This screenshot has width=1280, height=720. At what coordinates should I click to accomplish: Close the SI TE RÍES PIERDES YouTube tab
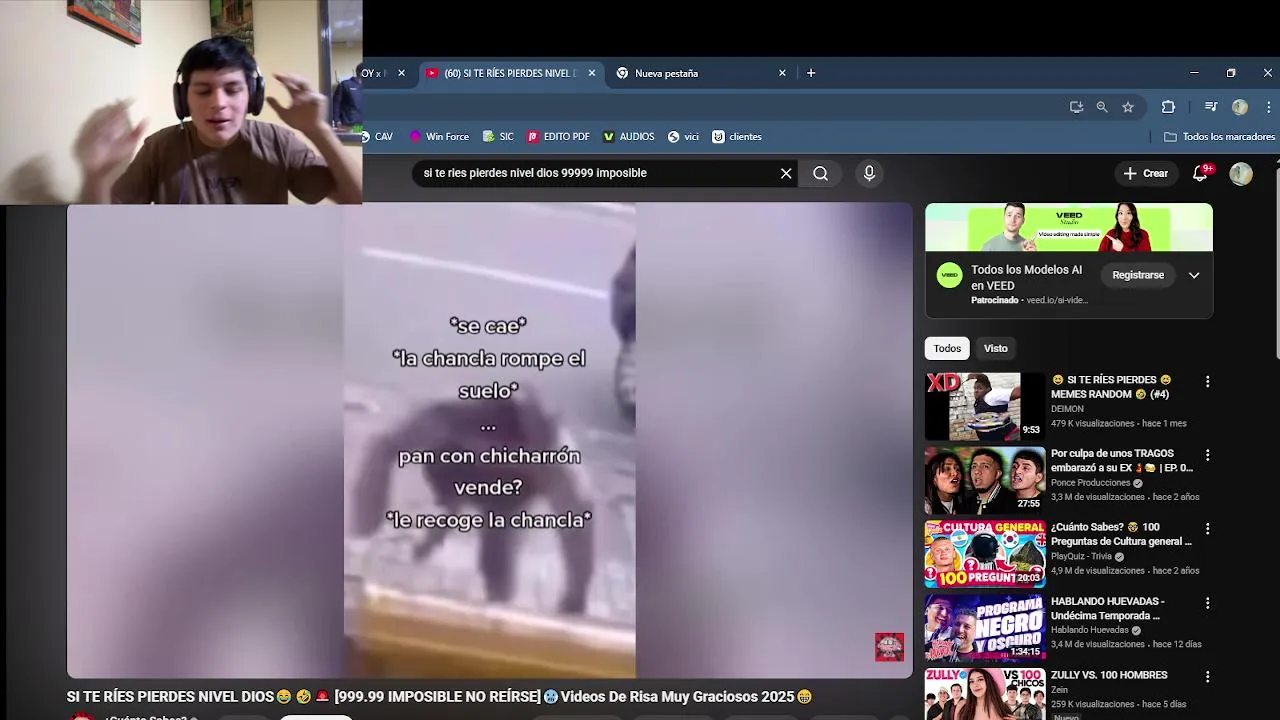coord(592,73)
